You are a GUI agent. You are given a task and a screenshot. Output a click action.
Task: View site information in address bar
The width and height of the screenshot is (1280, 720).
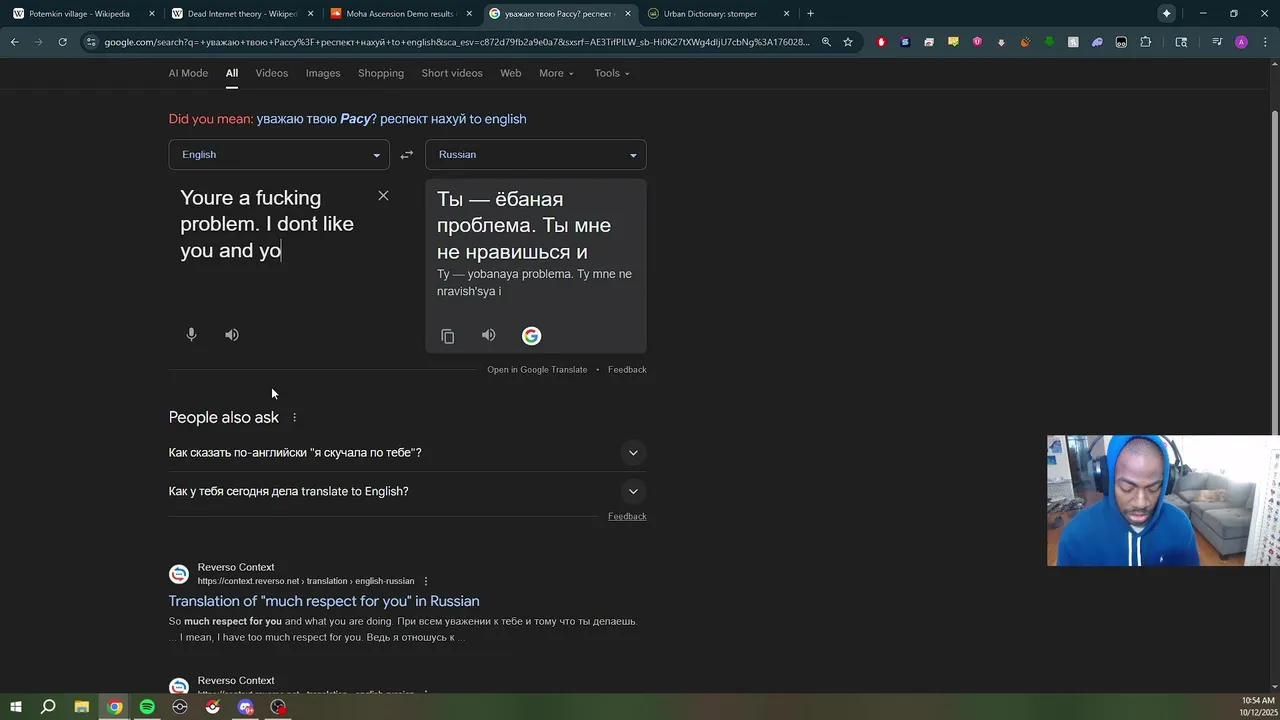[x=91, y=42]
